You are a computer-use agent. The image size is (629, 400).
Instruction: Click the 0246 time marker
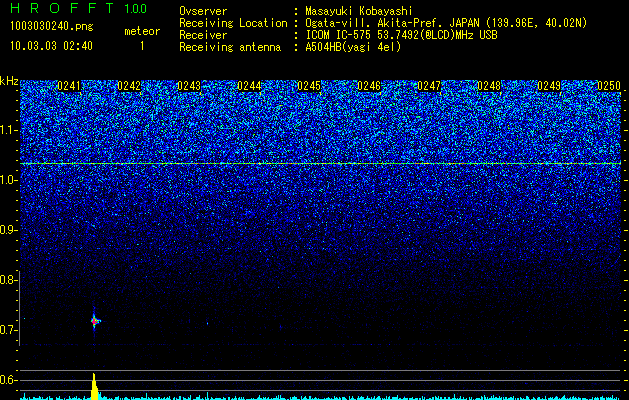click(369, 86)
